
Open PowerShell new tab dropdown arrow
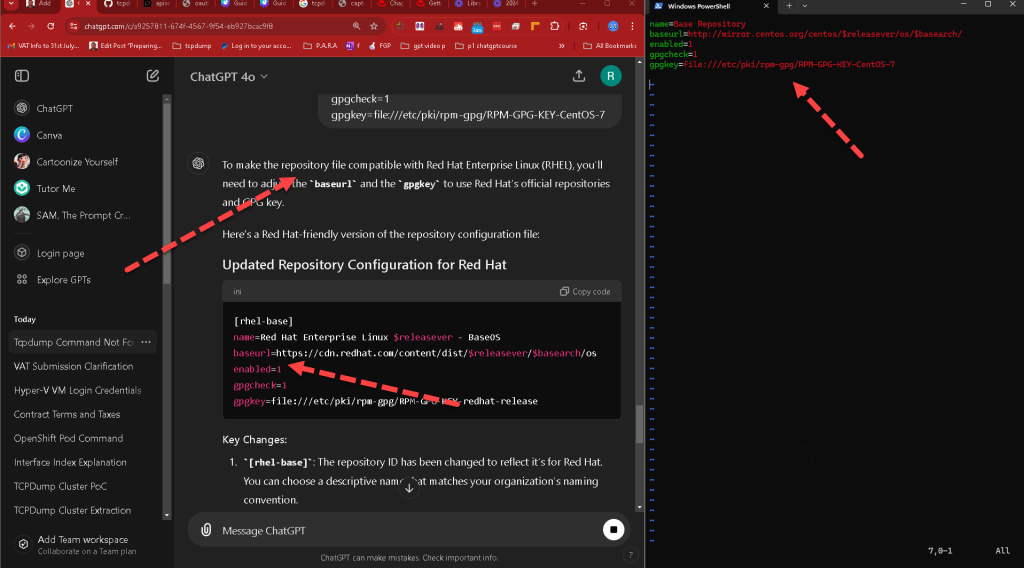pyautogui.click(x=805, y=6)
